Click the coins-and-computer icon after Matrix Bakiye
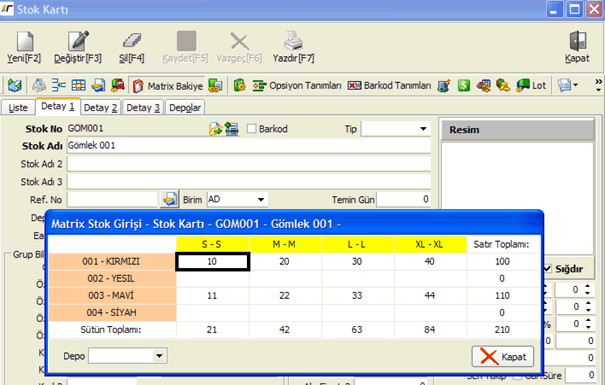 coord(215,85)
